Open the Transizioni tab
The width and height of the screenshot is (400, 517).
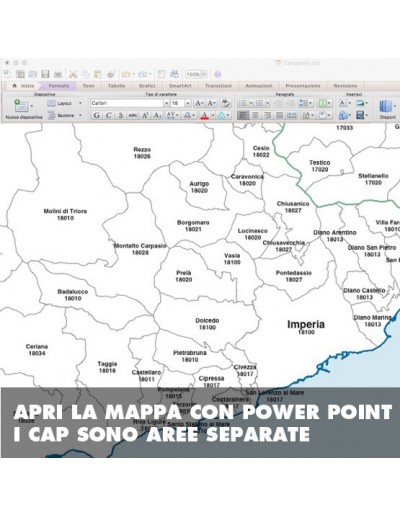[x=218, y=86]
